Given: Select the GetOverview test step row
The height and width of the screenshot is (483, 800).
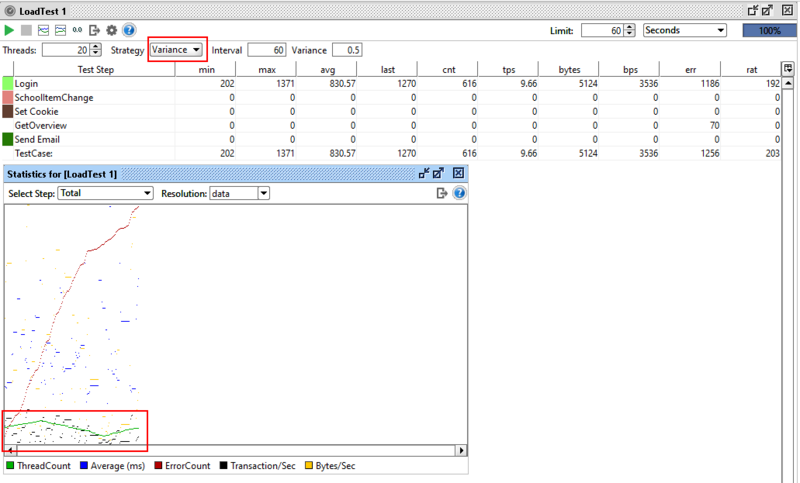Looking at the screenshot, I should click(x=391, y=125).
